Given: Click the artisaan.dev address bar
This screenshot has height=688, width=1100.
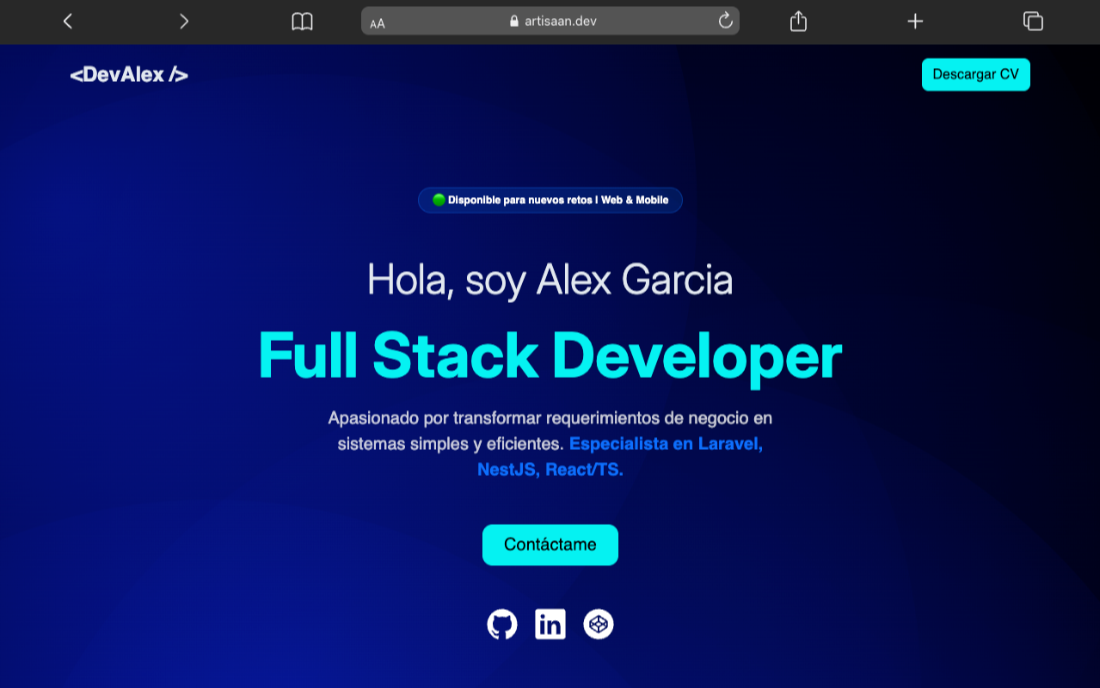Looking at the screenshot, I should [550, 21].
